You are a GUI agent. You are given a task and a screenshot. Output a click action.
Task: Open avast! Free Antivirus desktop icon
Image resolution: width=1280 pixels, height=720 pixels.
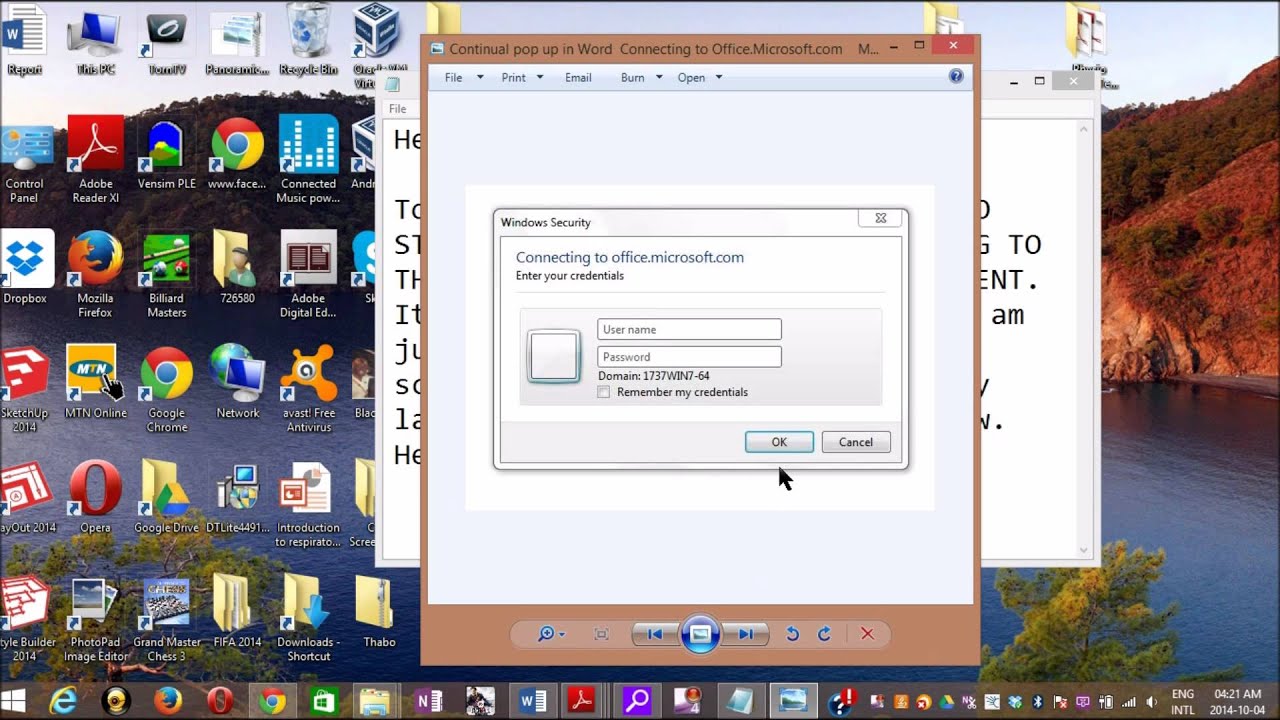pos(308,390)
